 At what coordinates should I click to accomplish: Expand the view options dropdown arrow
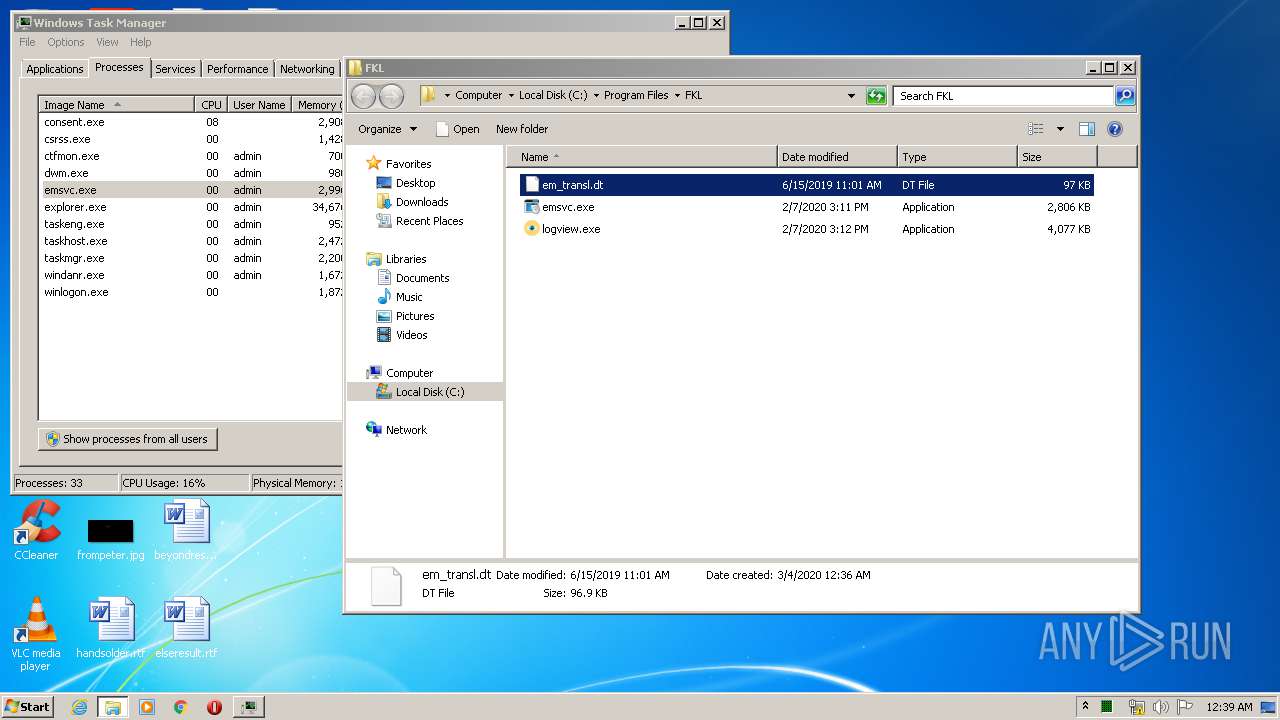pos(1060,129)
